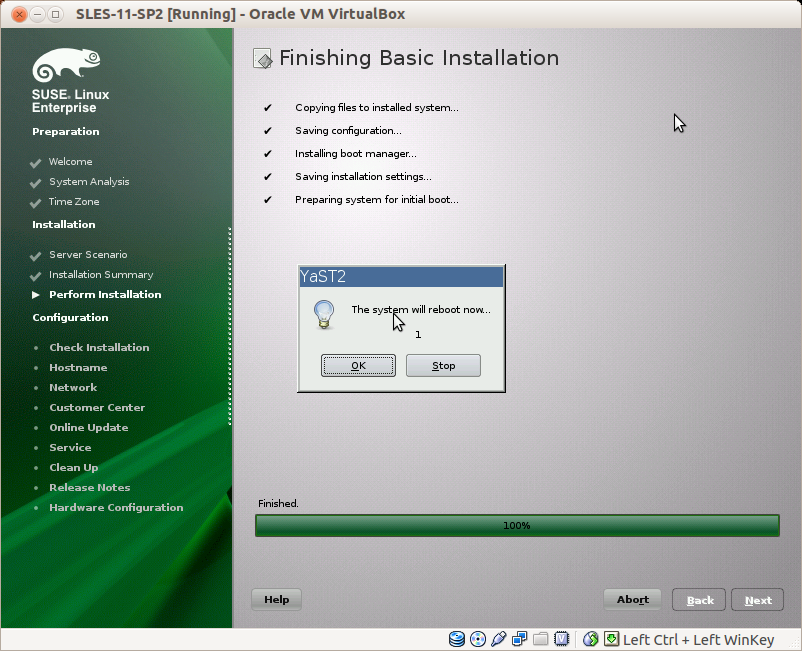
Task: Click the Left Ctrl + Left WinKey label
Action: pyautogui.click(x=698, y=640)
